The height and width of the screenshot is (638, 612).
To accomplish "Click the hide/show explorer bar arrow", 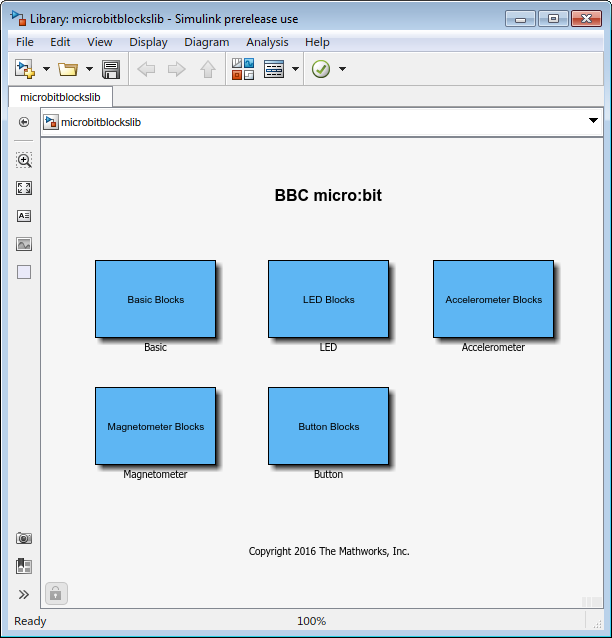I will coord(24,122).
